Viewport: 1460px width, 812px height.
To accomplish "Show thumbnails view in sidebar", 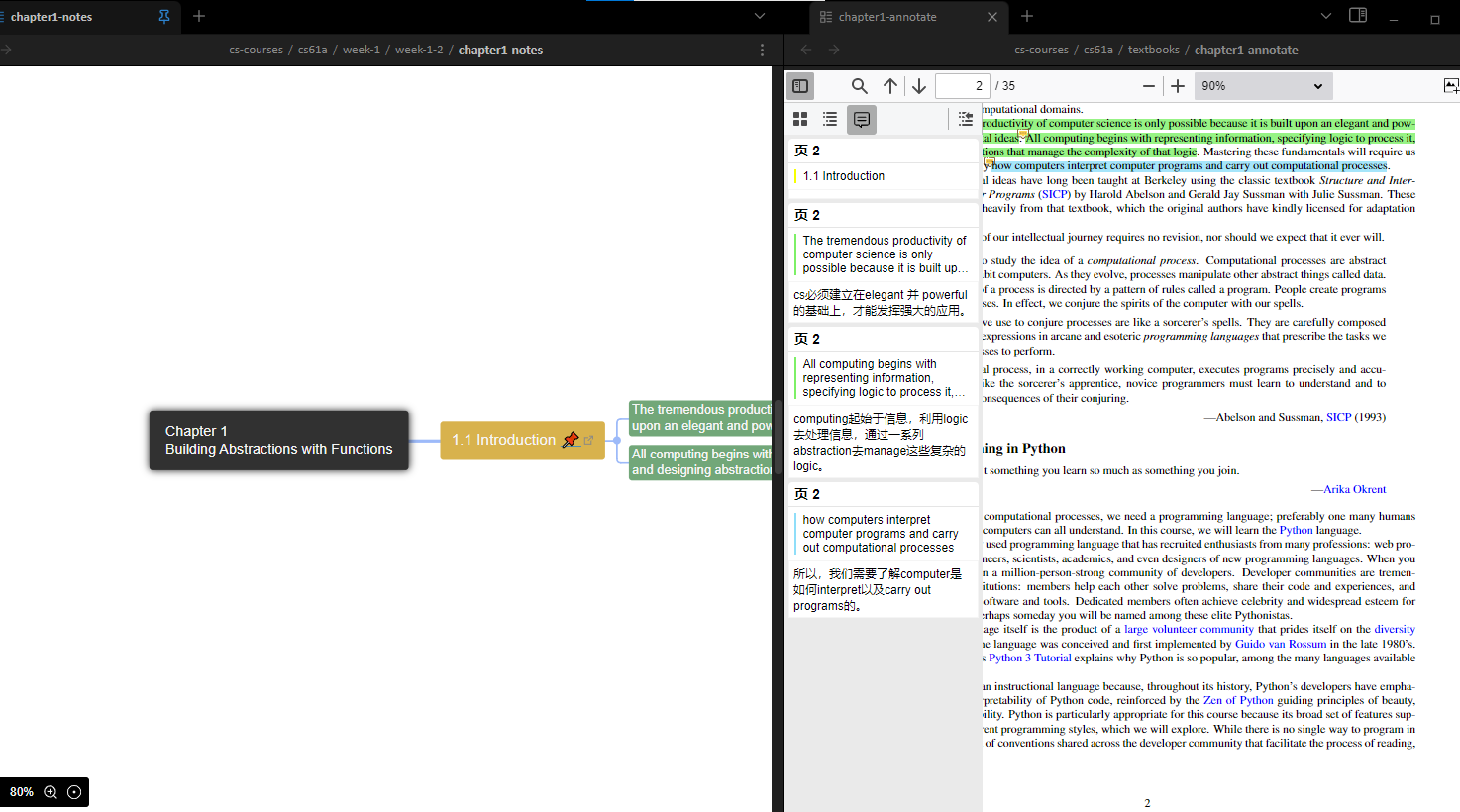I will click(x=800, y=119).
